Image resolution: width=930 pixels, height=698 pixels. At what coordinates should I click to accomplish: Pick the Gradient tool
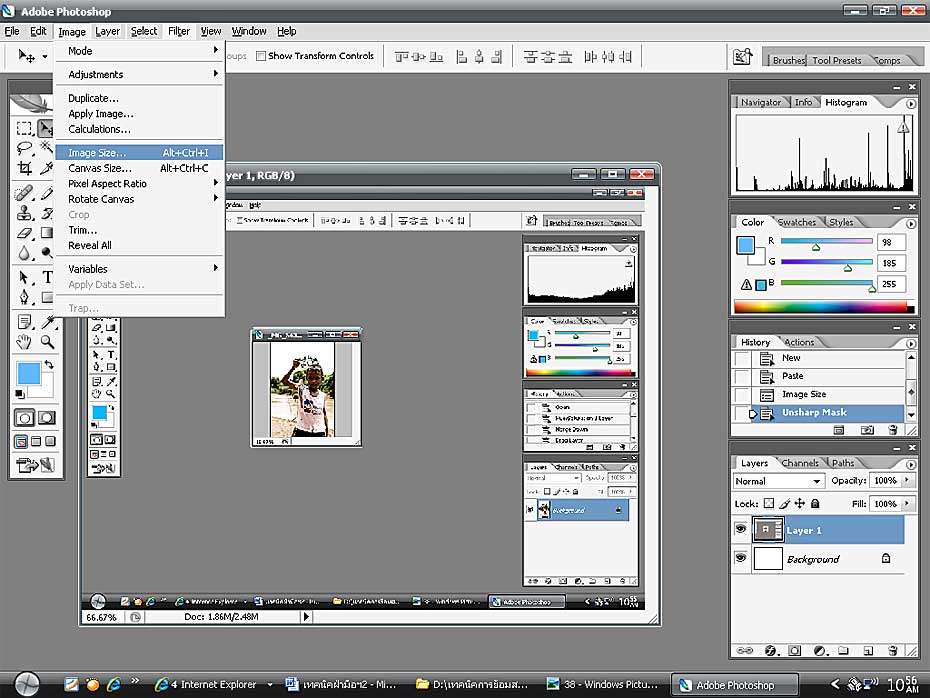[46, 233]
